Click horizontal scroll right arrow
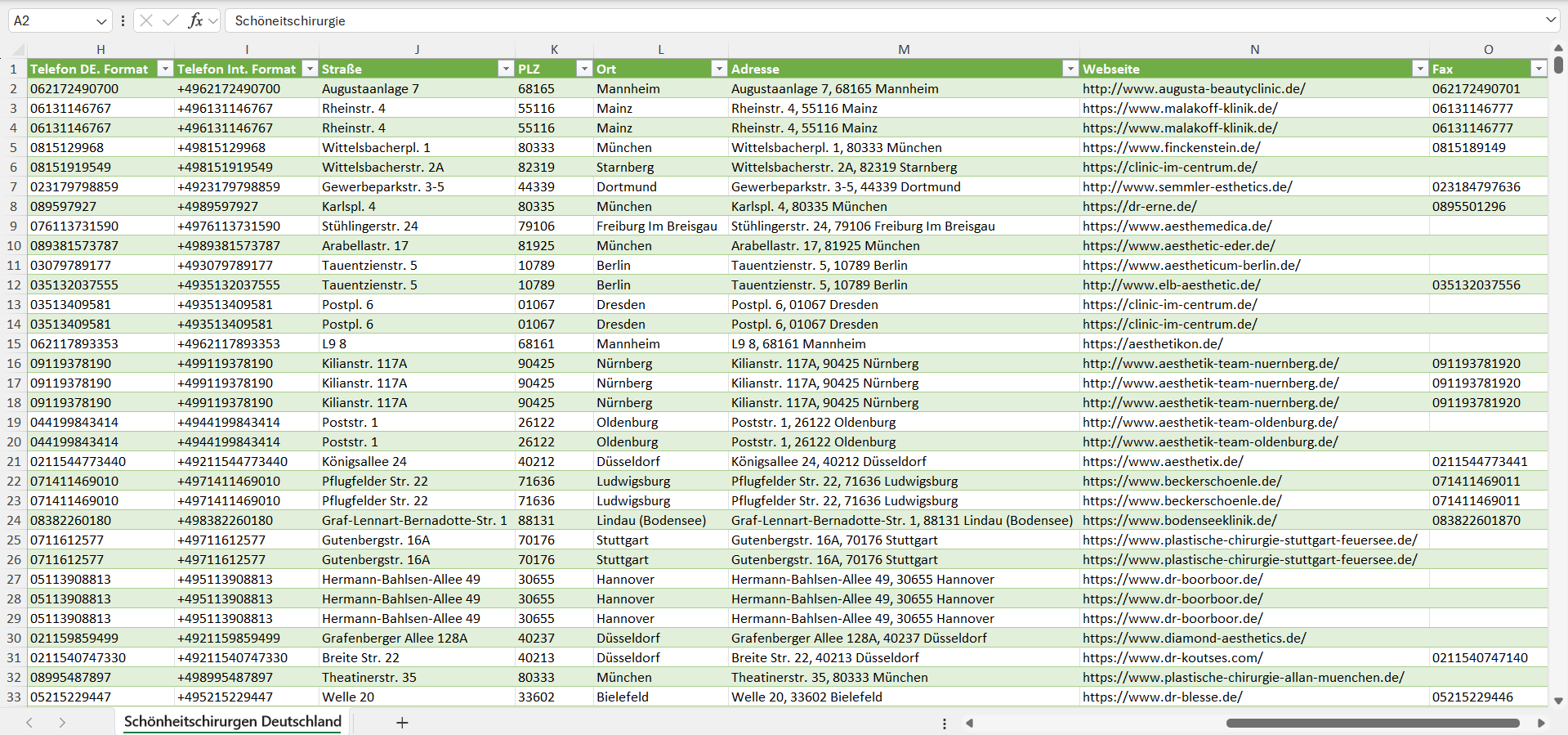The height and width of the screenshot is (735, 1568). click(x=1541, y=723)
